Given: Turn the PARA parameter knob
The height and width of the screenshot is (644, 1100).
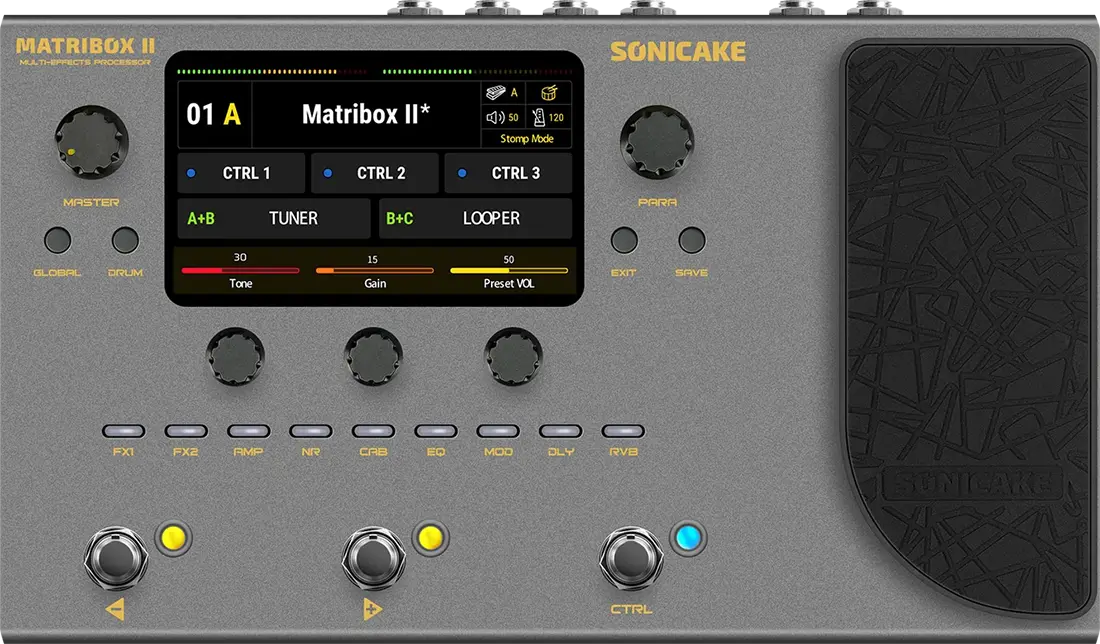Looking at the screenshot, I should pos(657,142).
